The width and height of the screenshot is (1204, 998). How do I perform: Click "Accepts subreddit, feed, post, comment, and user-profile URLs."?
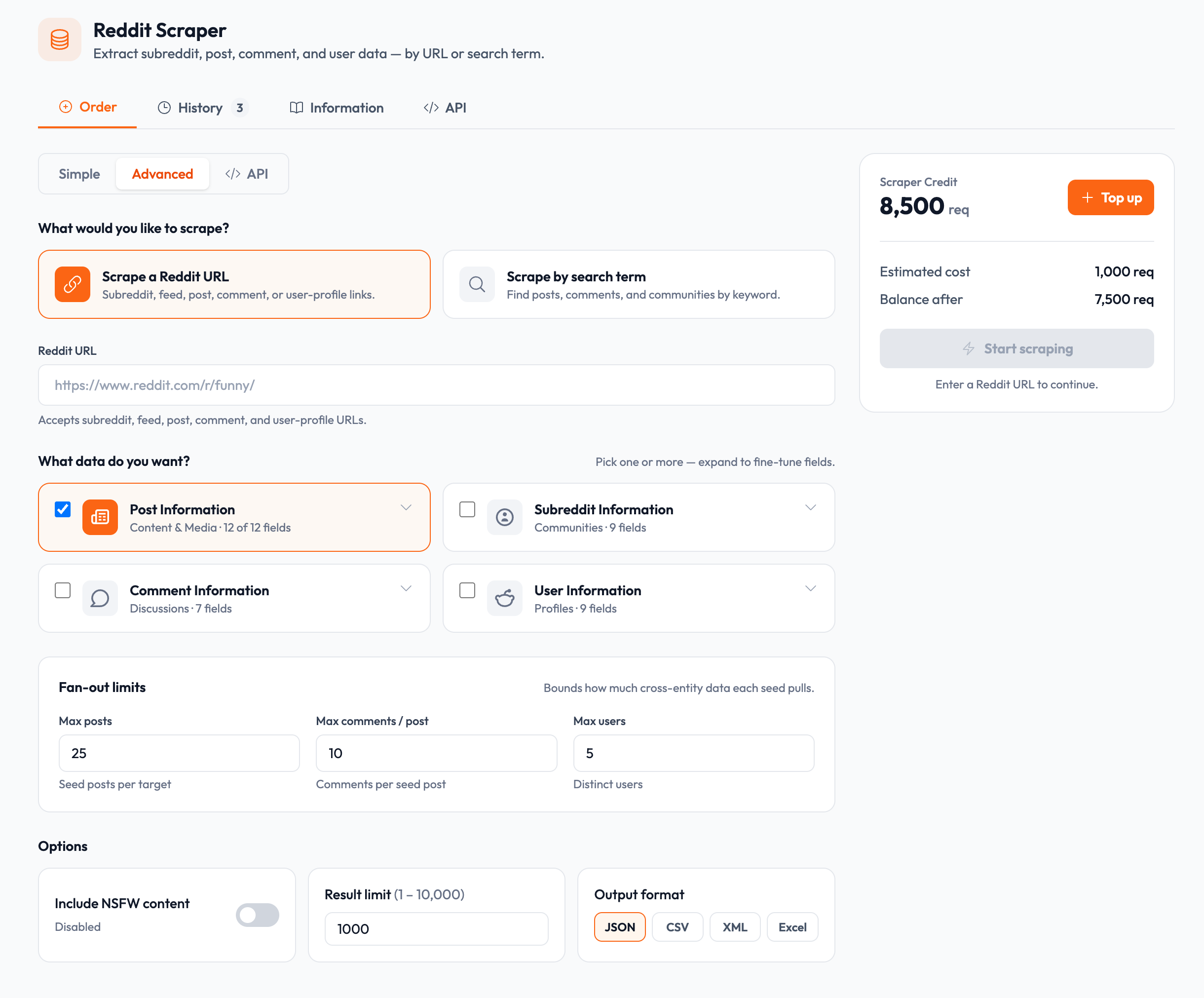coord(202,421)
